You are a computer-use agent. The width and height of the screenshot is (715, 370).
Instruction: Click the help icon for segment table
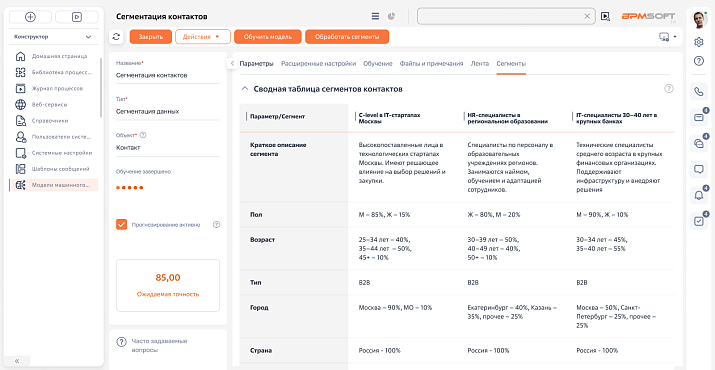tap(668, 89)
